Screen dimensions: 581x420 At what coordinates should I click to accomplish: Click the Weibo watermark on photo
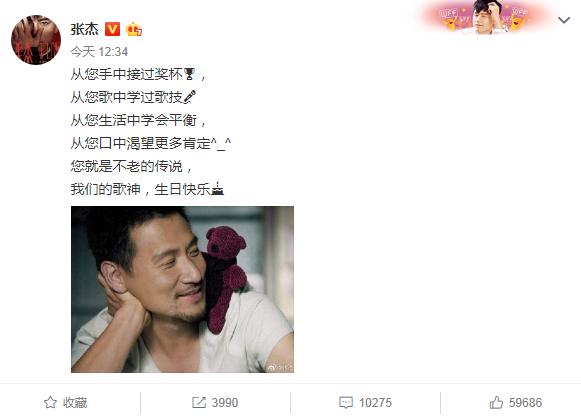[280, 368]
